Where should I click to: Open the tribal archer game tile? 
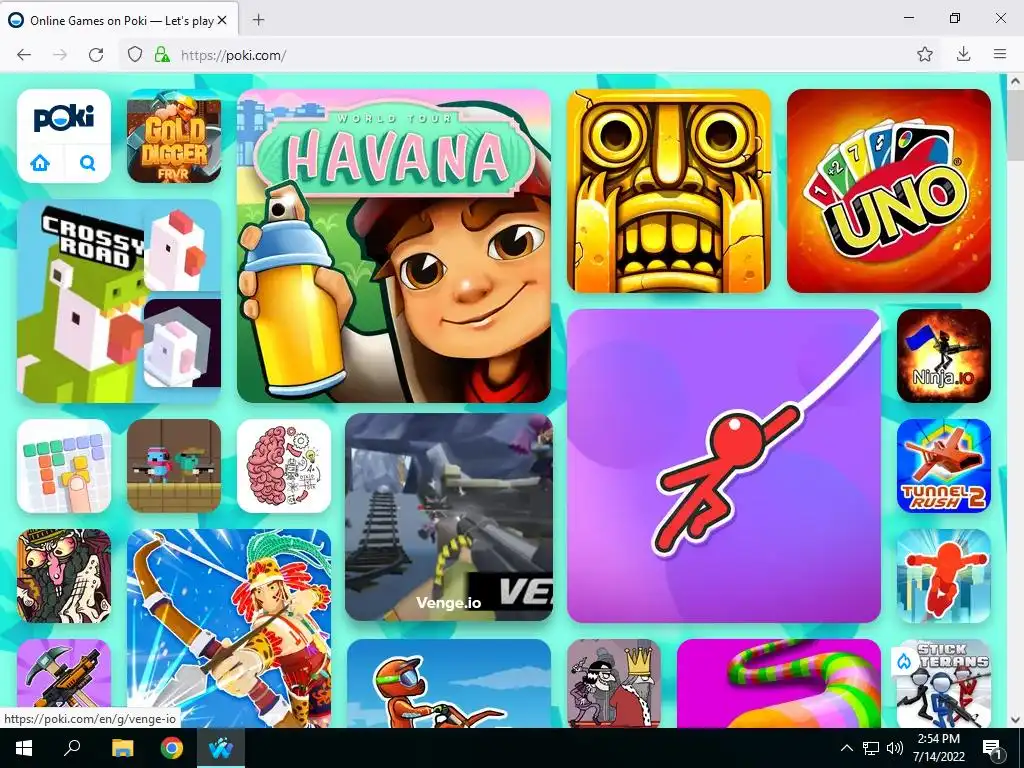[x=229, y=628]
